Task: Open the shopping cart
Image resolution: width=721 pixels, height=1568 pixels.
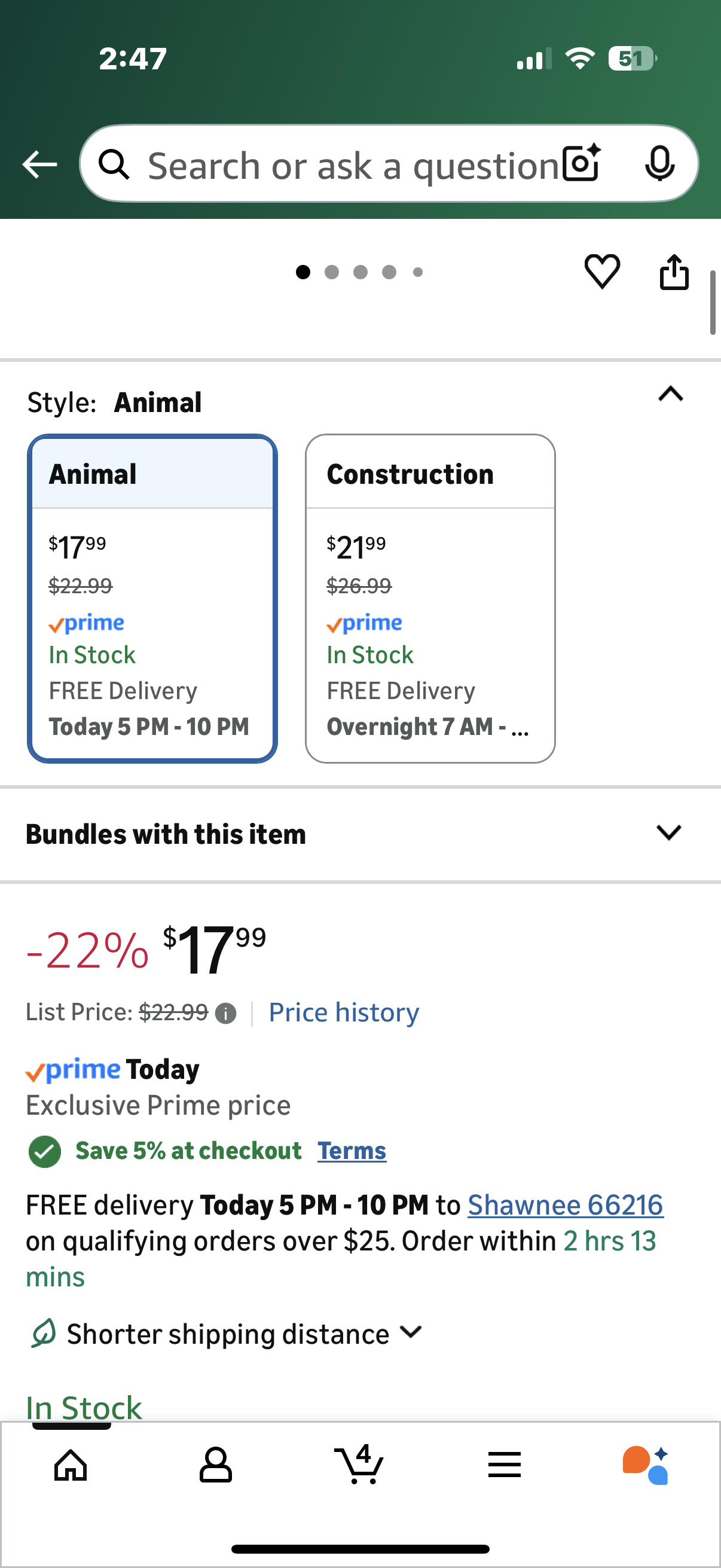Action: [359, 1464]
